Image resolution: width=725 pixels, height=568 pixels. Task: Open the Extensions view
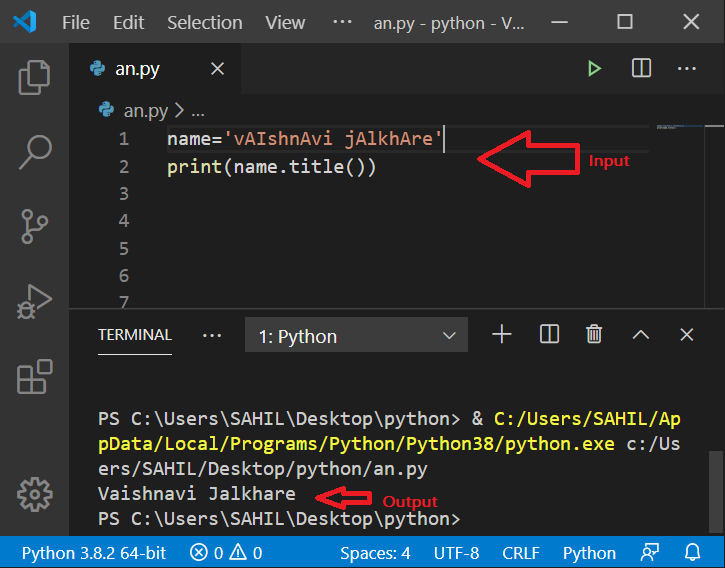(34, 377)
